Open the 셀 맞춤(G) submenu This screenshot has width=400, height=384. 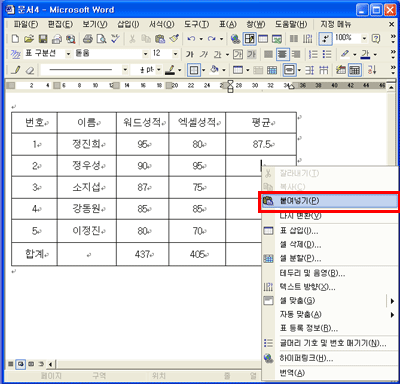pos(329,301)
